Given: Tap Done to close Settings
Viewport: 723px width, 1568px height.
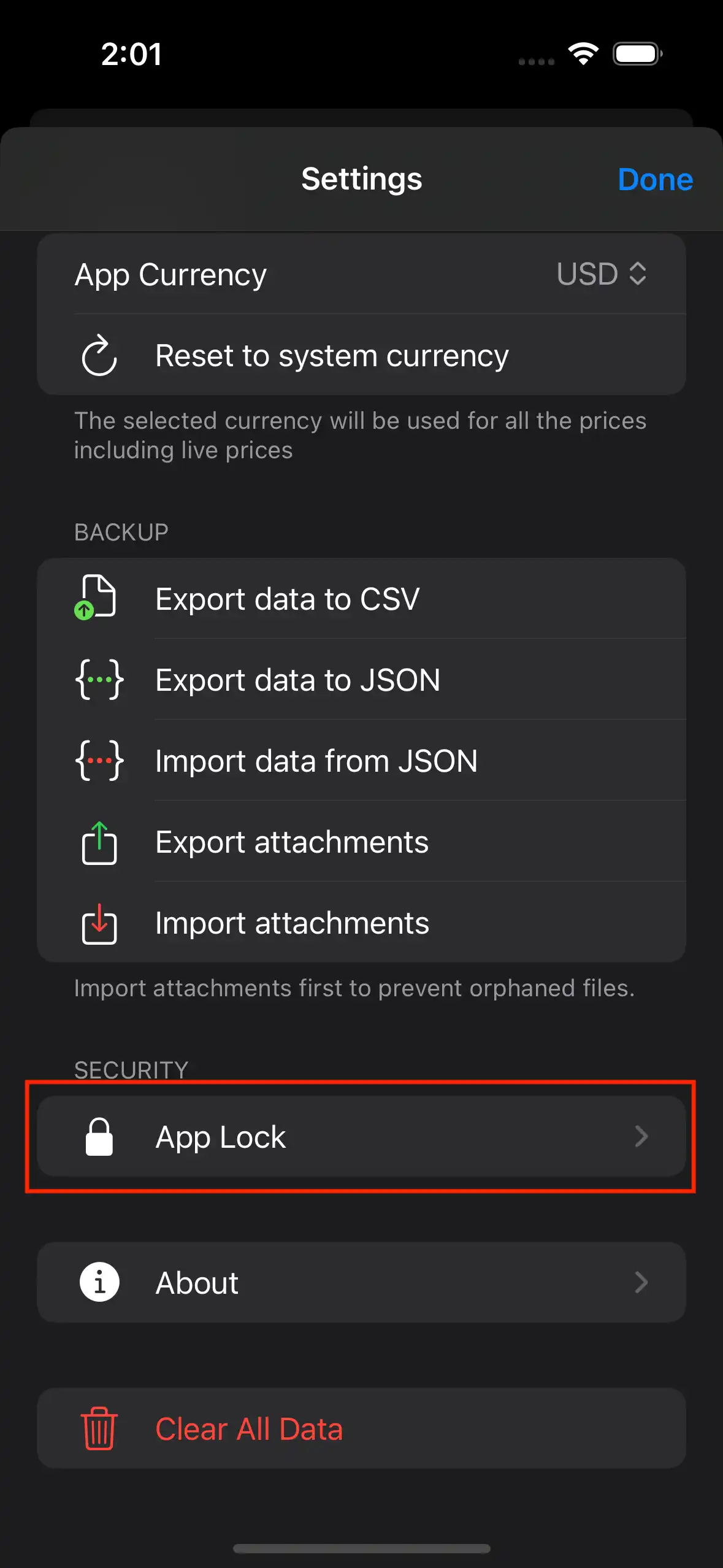Looking at the screenshot, I should (655, 179).
